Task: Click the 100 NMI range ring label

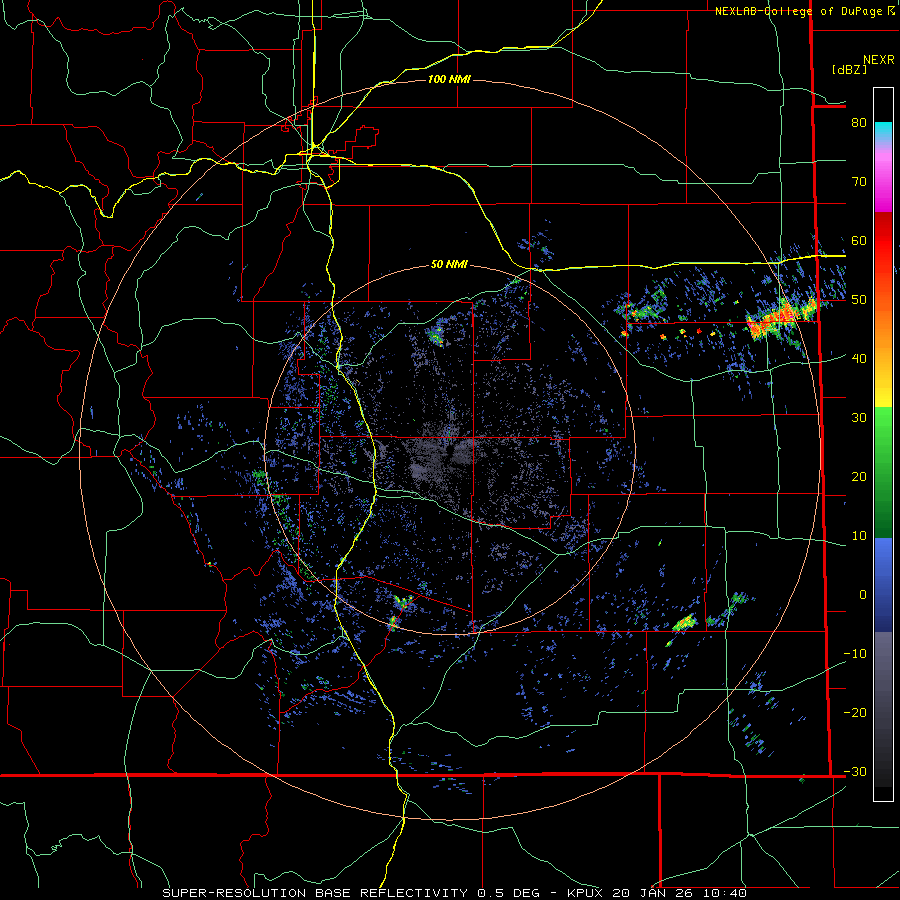Action: (449, 79)
